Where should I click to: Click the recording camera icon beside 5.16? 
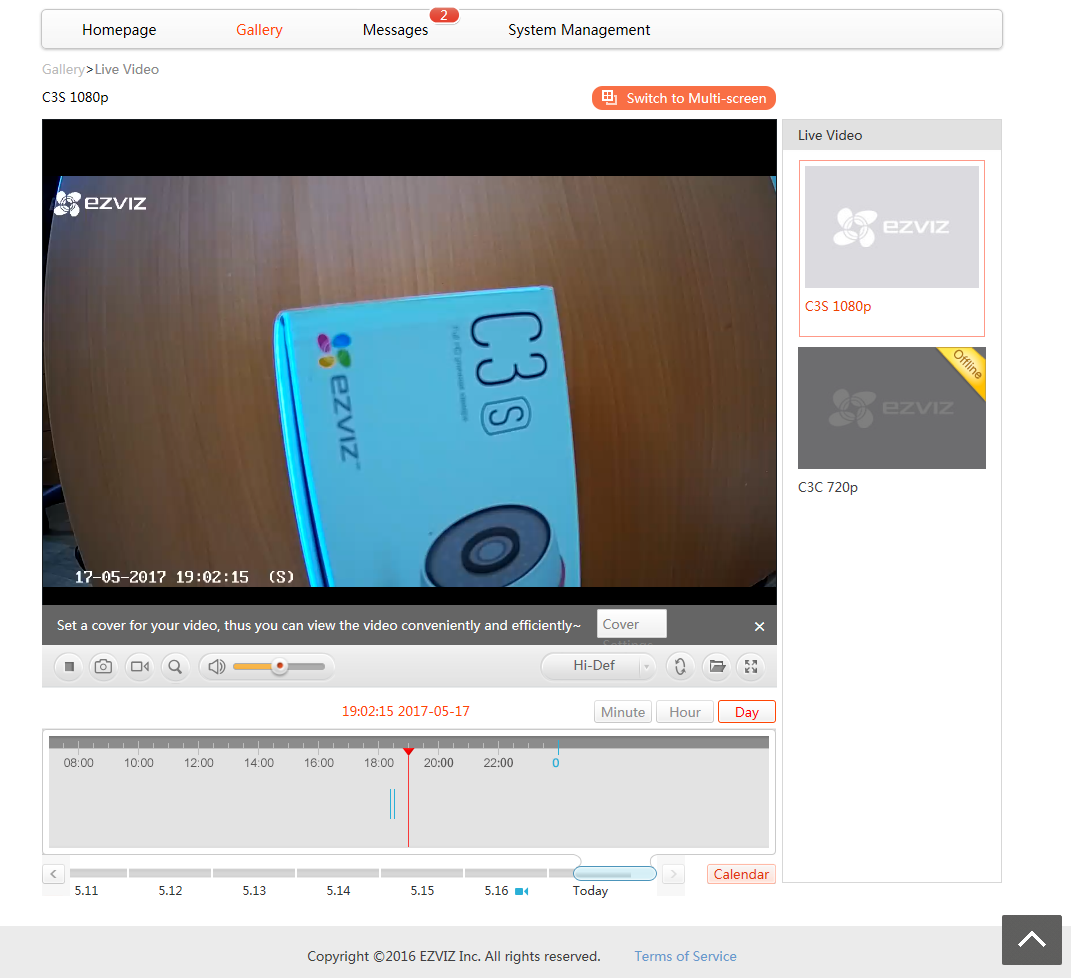(x=522, y=891)
